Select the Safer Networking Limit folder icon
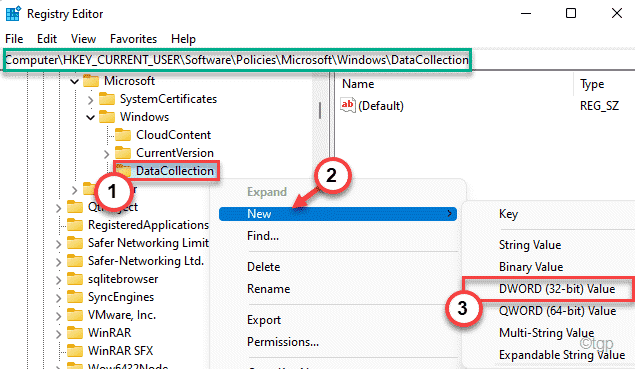 (x=75, y=243)
